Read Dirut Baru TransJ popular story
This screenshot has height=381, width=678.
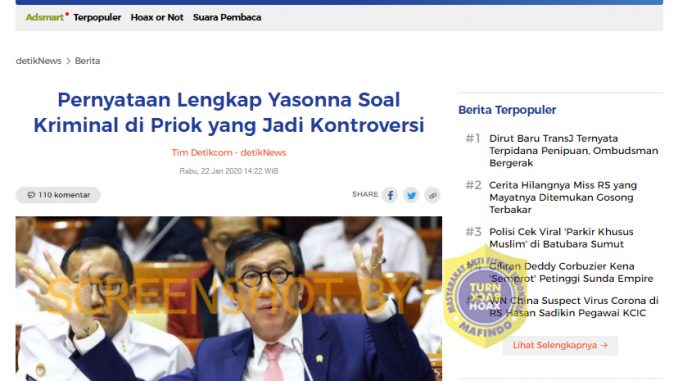[x=574, y=150]
